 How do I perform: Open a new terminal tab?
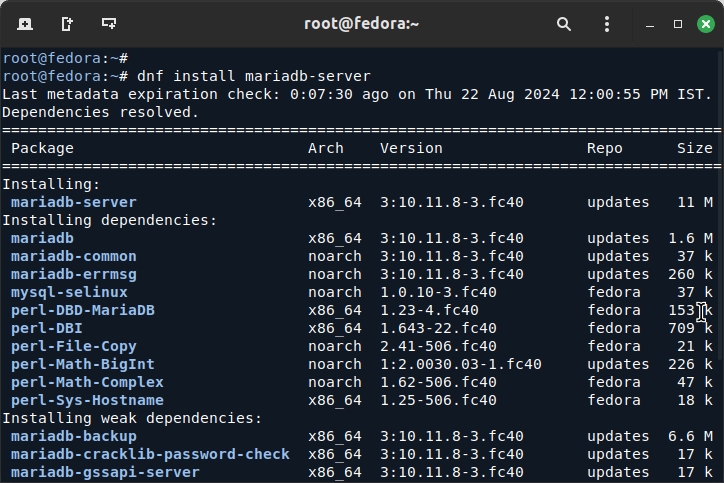25,24
